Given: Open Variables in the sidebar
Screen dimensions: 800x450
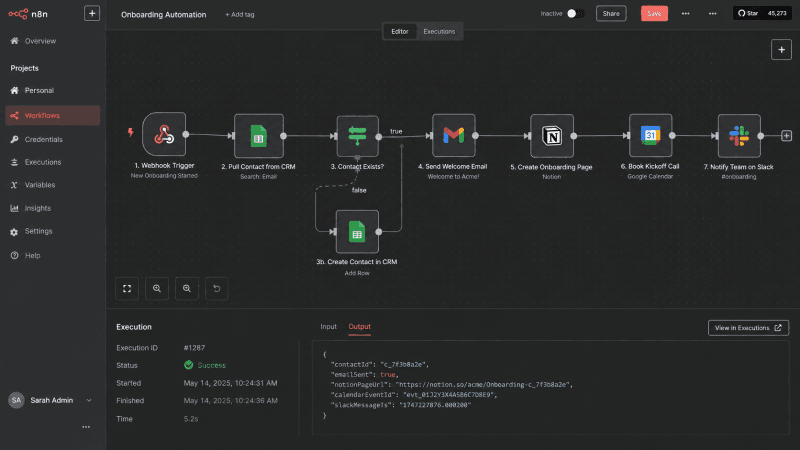Looking at the screenshot, I should click(x=40, y=185).
